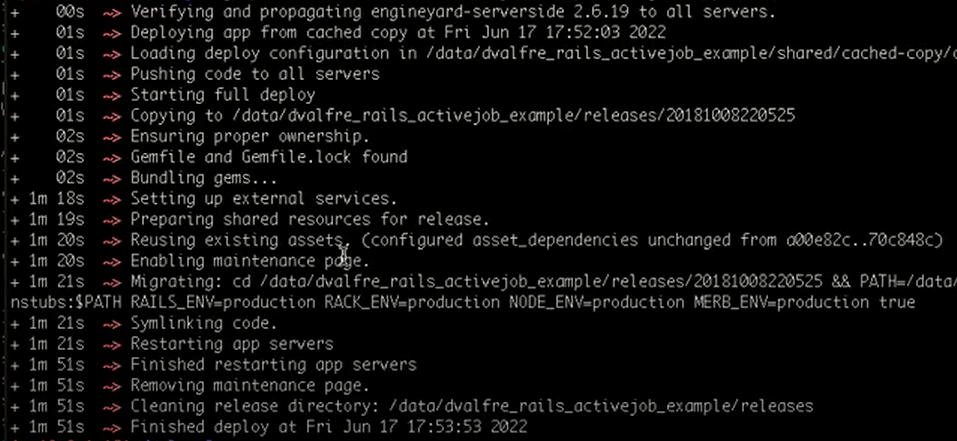Click "Preparing shared resources for release." line
957x441 pixels.
coord(310,219)
